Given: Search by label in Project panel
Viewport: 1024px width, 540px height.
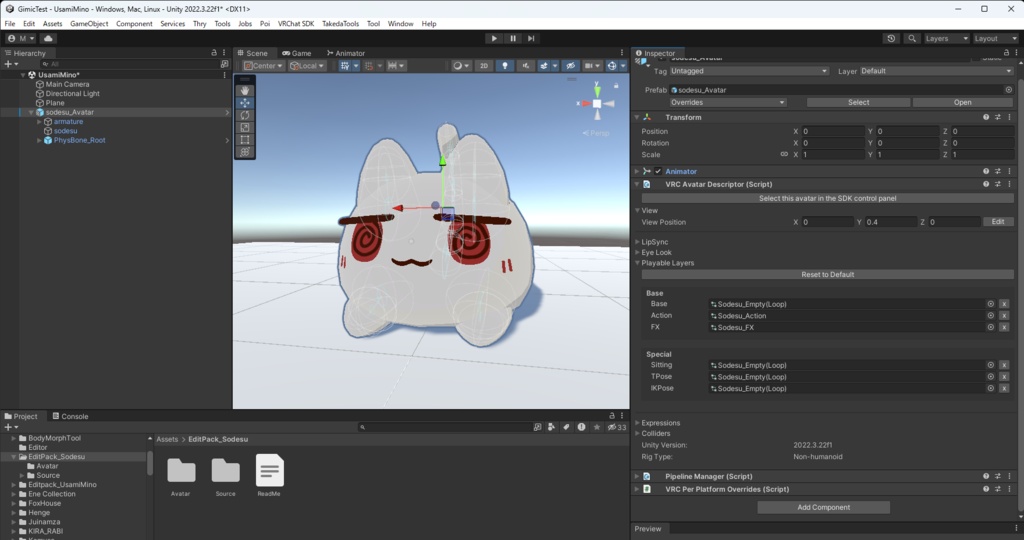Looking at the screenshot, I should pos(566,427).
